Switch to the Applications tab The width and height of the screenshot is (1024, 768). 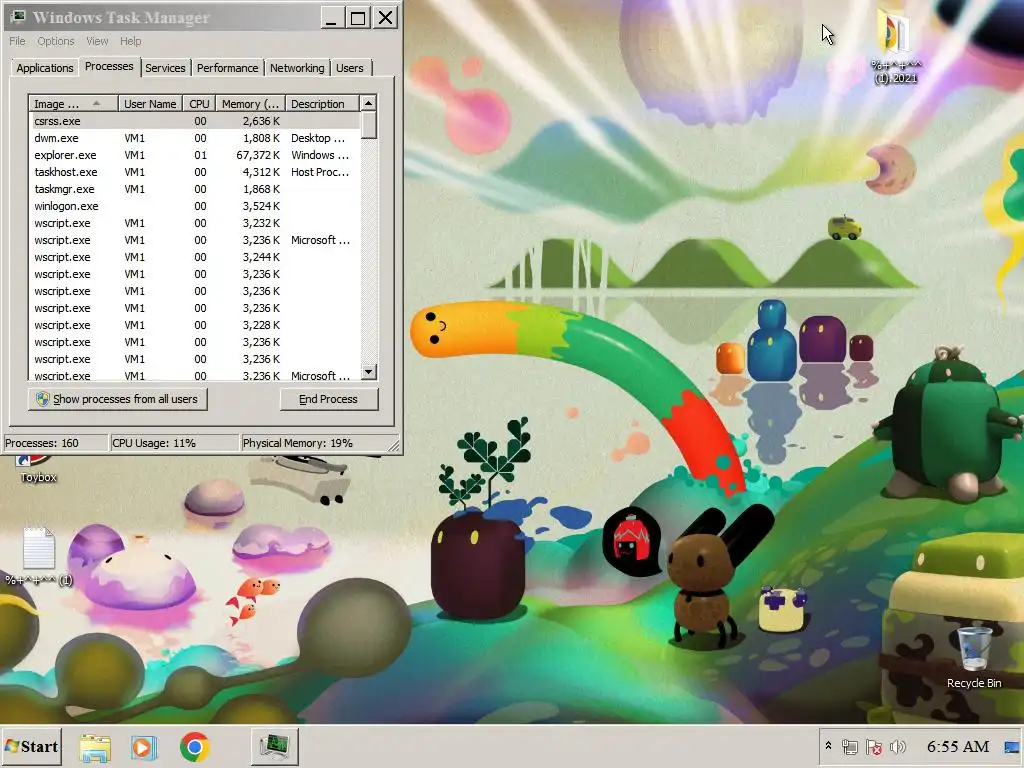(x=44, y=68)
